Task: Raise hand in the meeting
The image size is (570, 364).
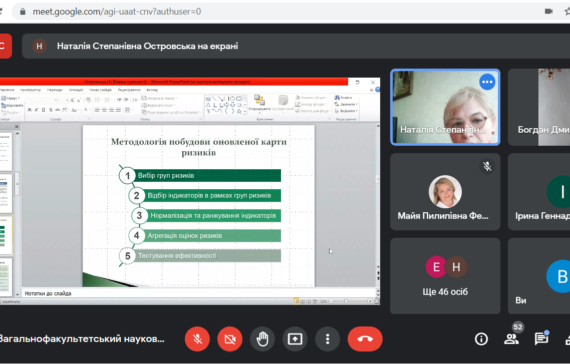Action: pos(262,339)
